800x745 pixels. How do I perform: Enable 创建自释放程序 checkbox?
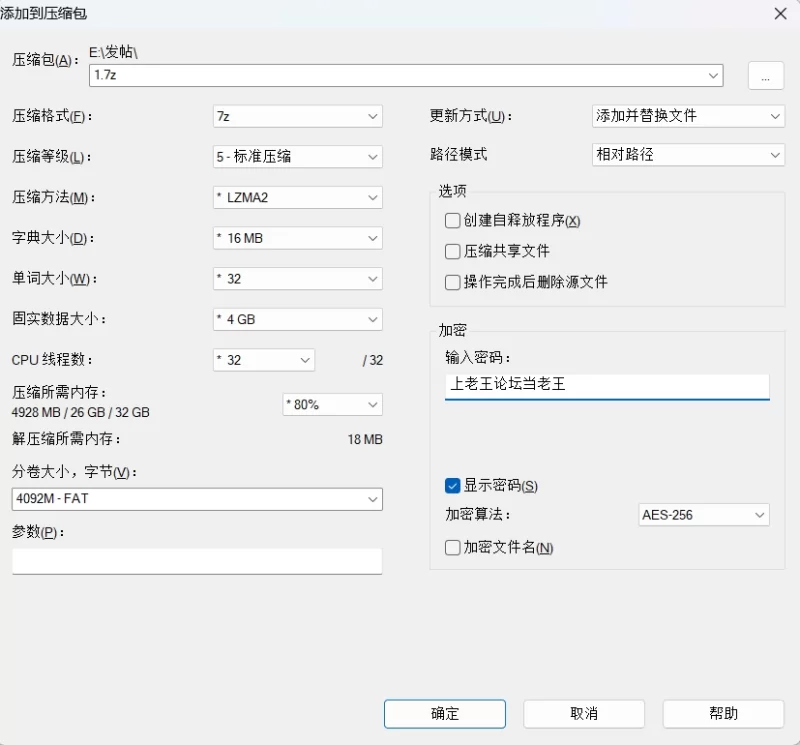click(x=452, y=220)
